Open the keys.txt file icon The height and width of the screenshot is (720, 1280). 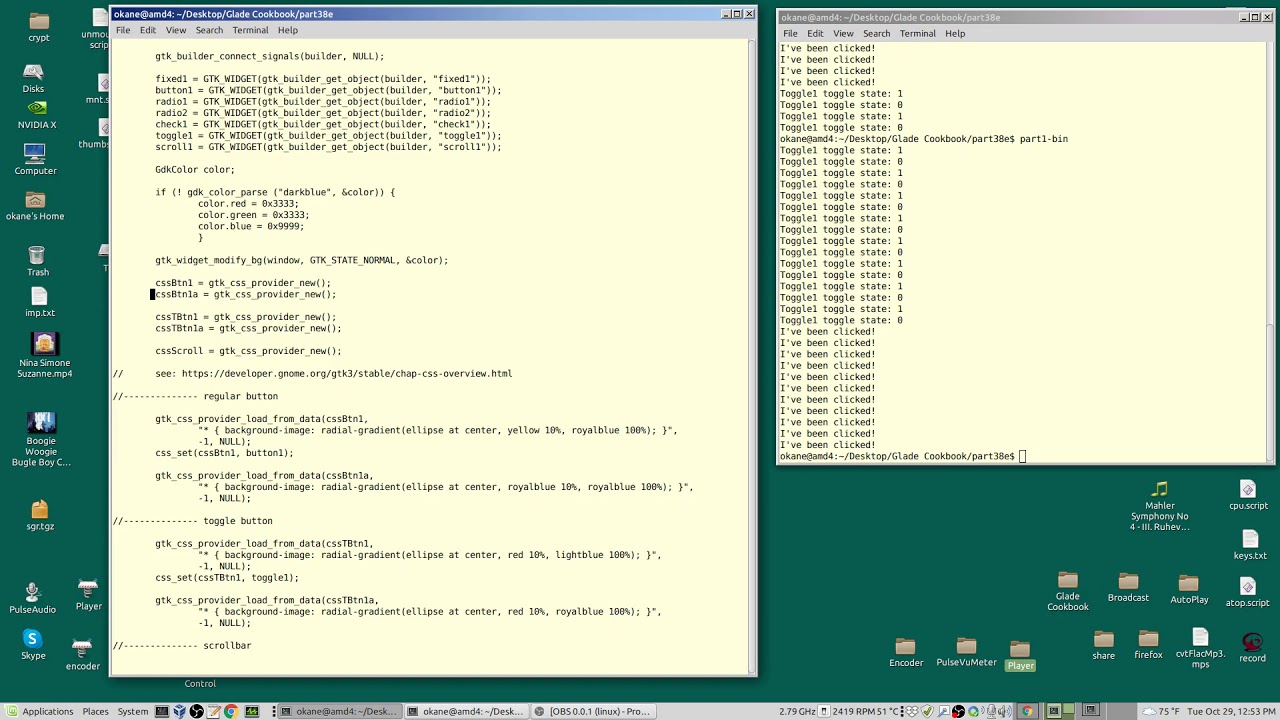point(1250,545)
